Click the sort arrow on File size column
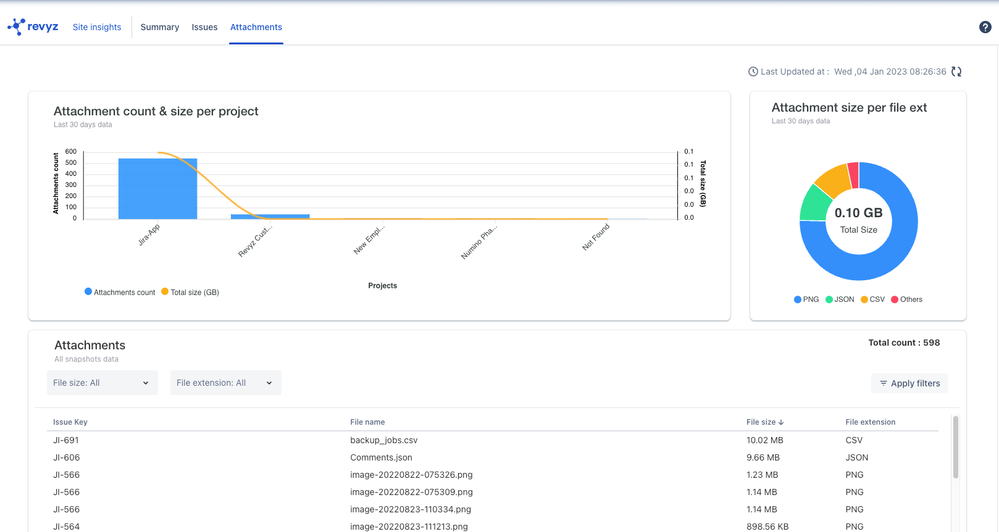Screen dimensions: 999x532 (x=781, y=422)
